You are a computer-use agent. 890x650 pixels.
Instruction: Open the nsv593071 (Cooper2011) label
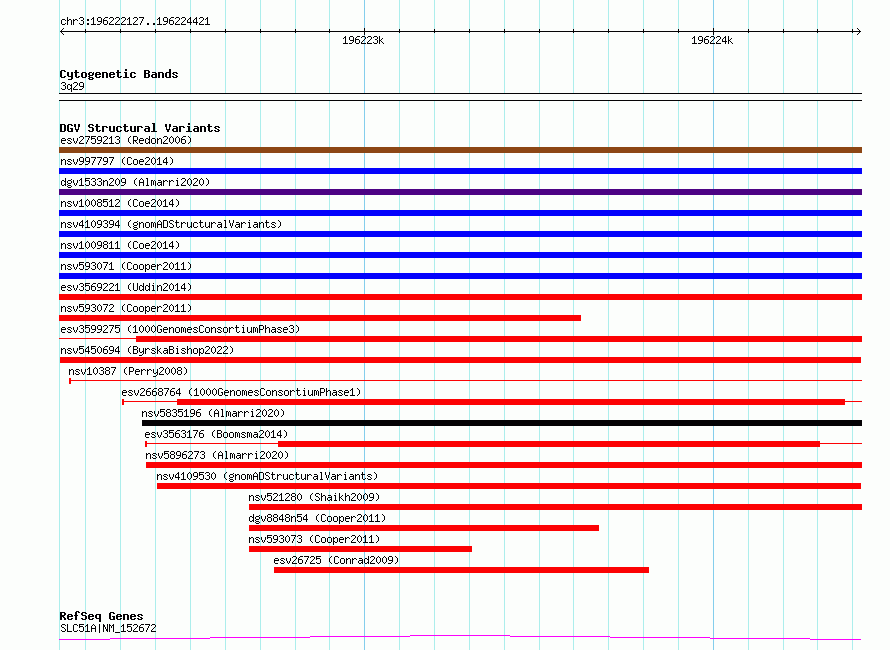(126, 266)
